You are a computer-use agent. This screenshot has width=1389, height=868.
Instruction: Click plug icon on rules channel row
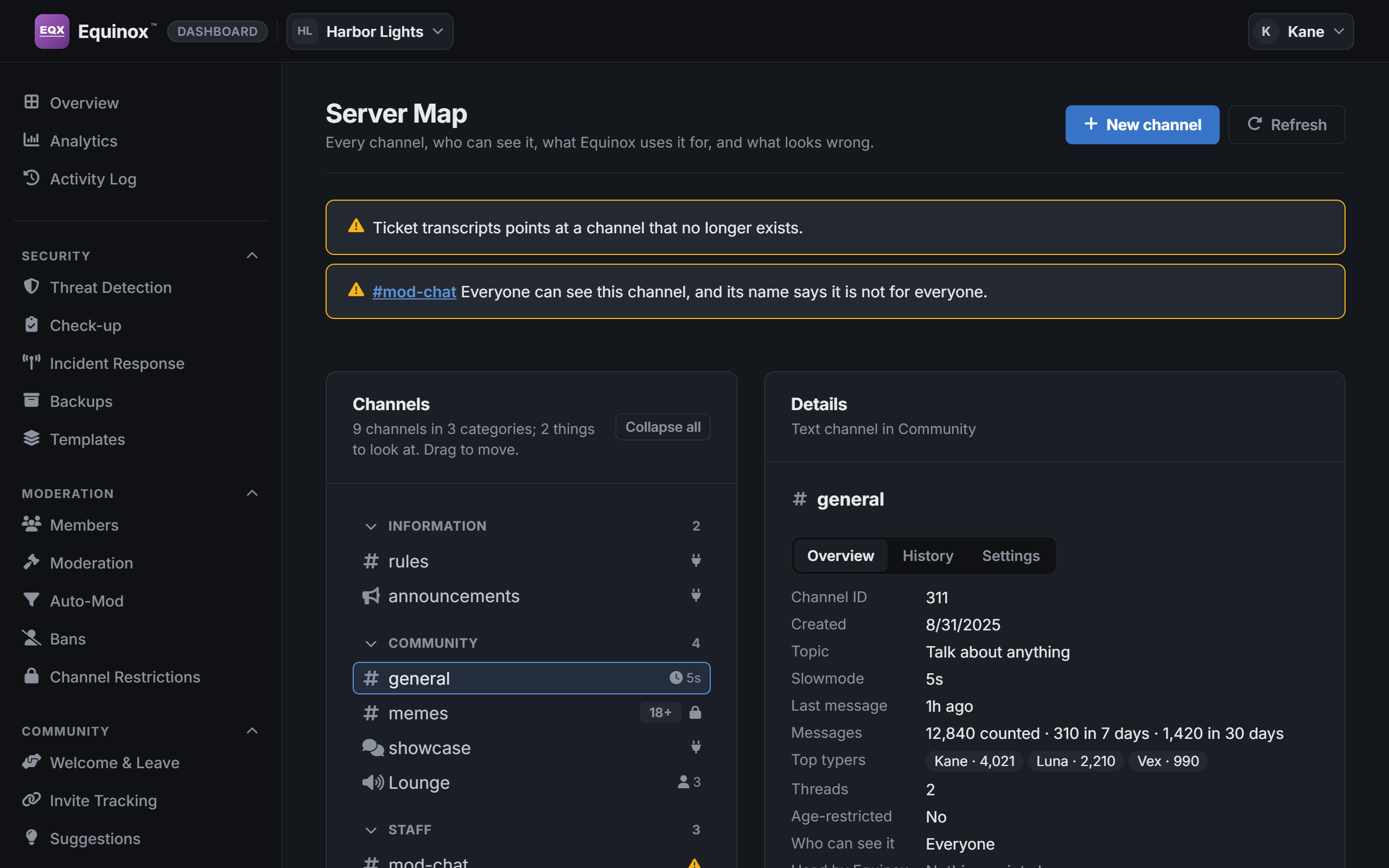696,560
